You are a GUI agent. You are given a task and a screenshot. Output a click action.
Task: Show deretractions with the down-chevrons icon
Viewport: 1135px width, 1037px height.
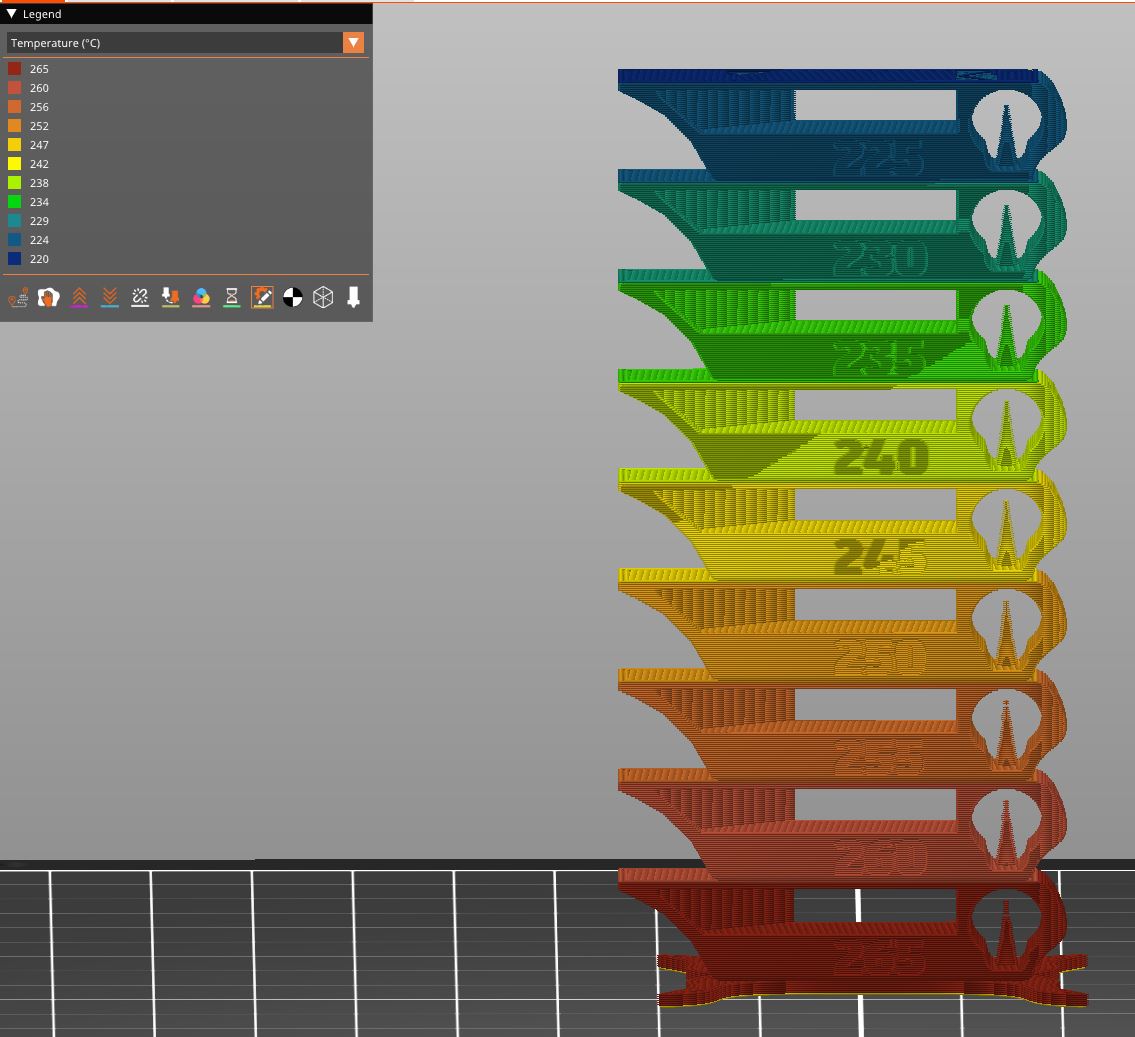point(110,297)
